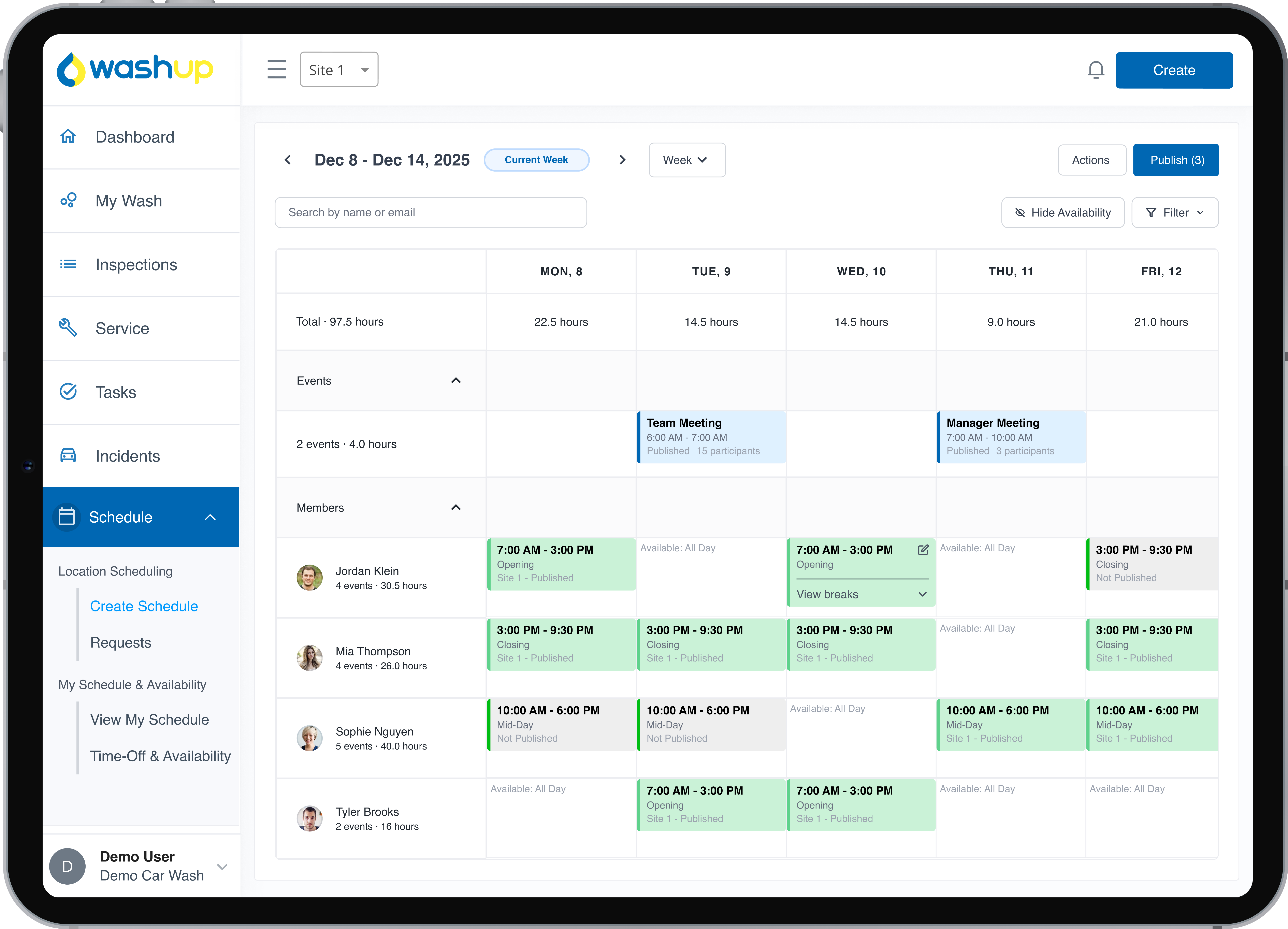The height and width of the screenshot is (929, 1288).
Task: Select the My Wash sidebar icon
Action: (68, 200)
